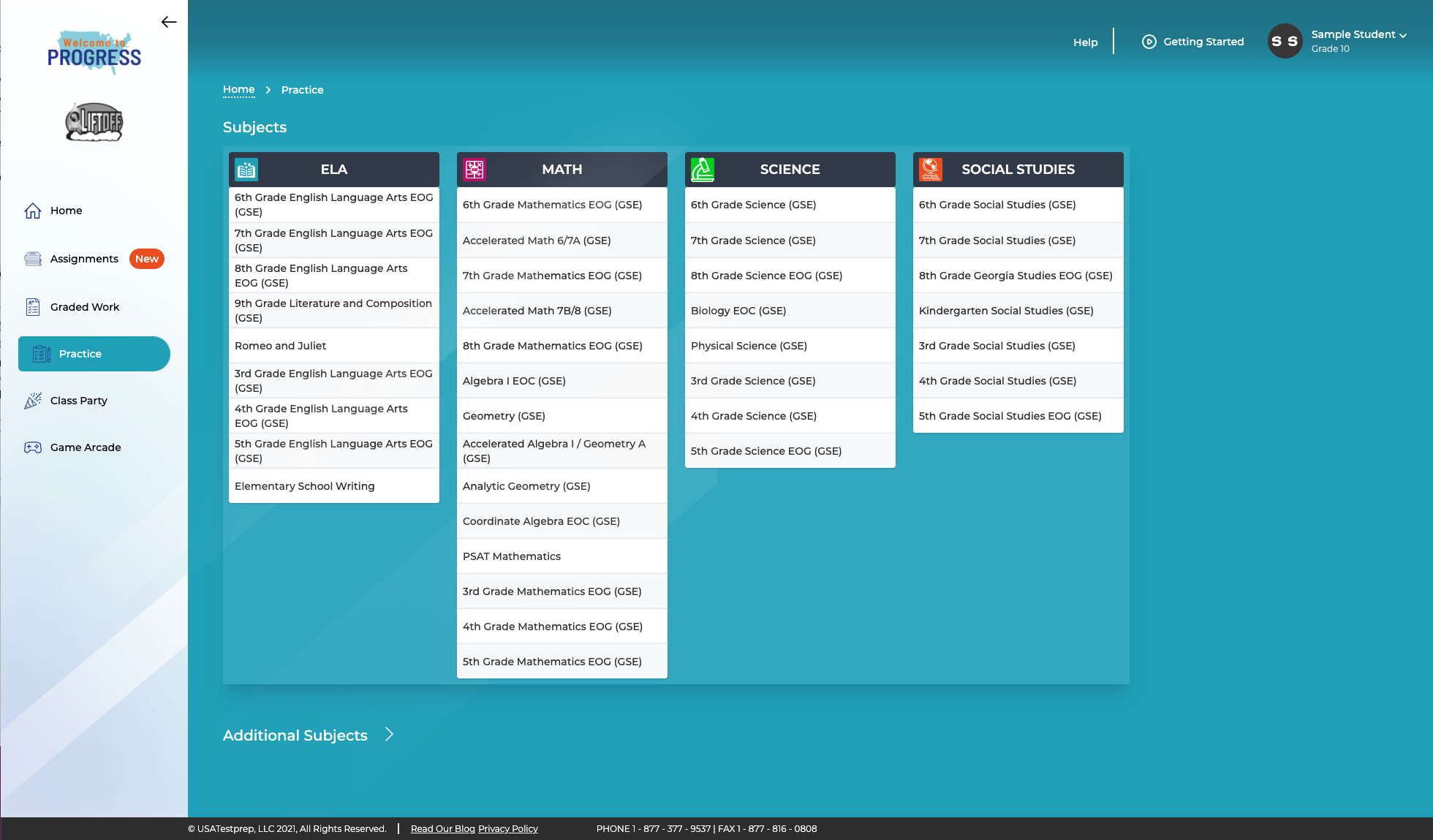Click the Class Party icon

32,401
